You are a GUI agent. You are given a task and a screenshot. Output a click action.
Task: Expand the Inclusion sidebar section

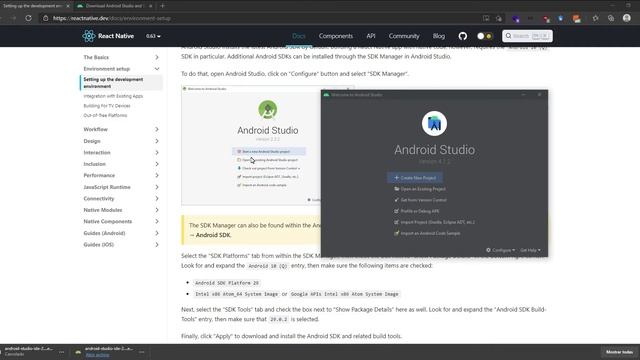(x=121, y=164)
